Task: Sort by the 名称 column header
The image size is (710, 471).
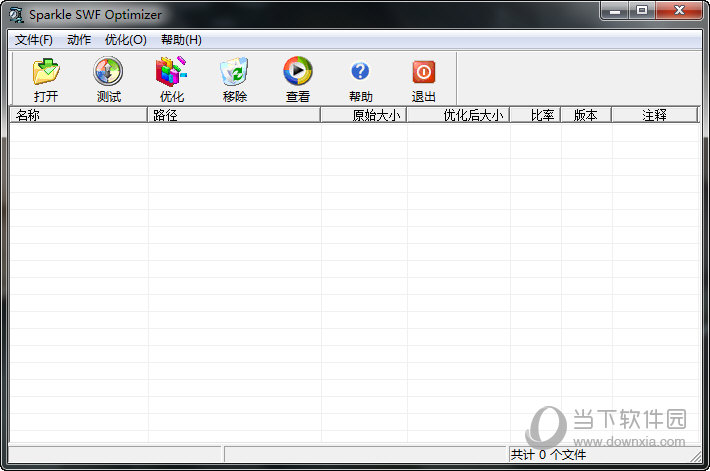Action: tap(78, 115)
